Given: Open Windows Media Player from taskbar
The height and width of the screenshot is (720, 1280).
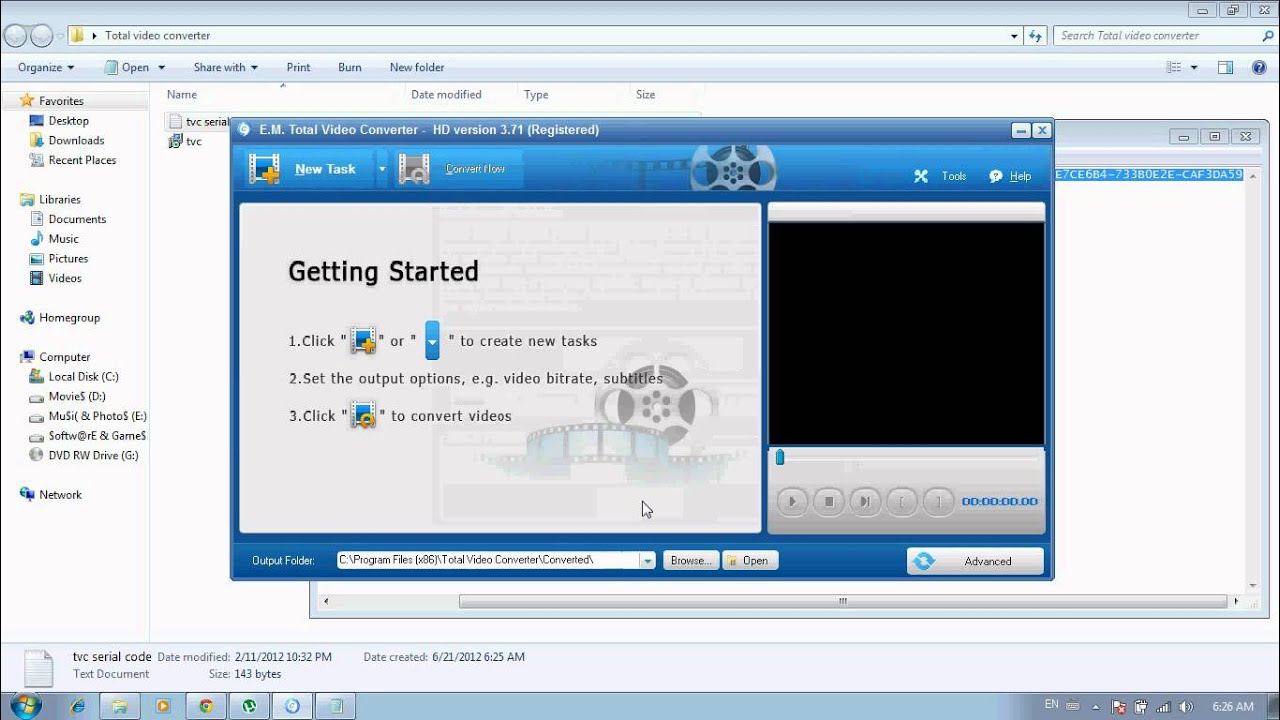Looking at the screenshot, I should point(163,705).
